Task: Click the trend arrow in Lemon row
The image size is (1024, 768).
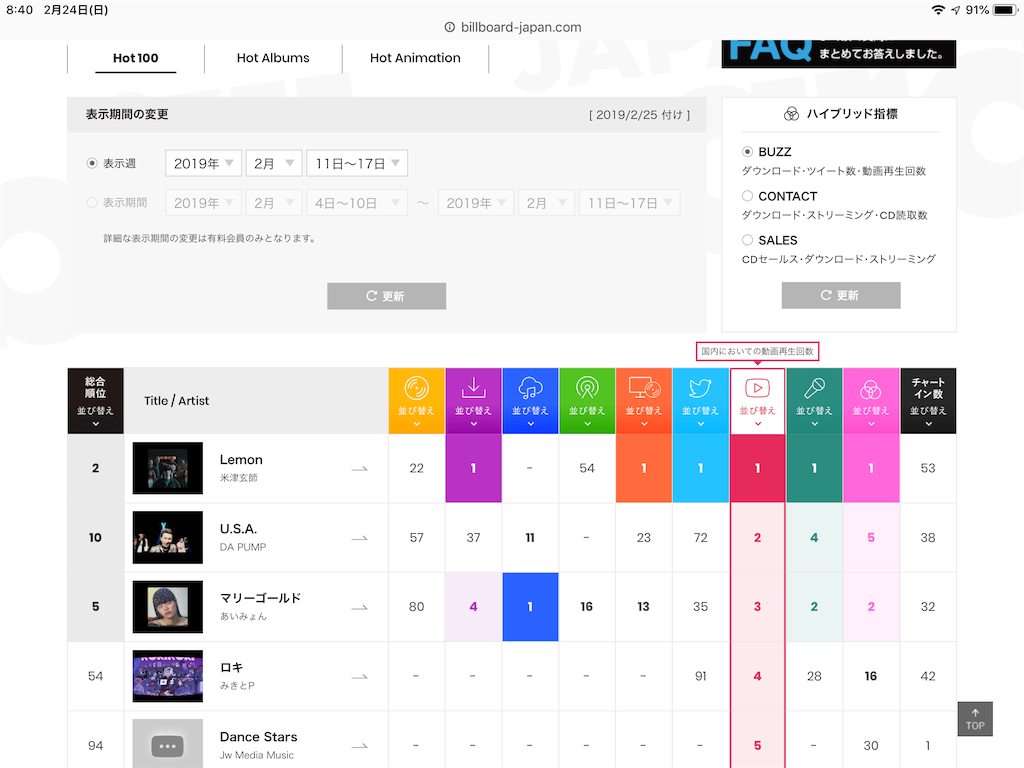Action: pos(360,469)
